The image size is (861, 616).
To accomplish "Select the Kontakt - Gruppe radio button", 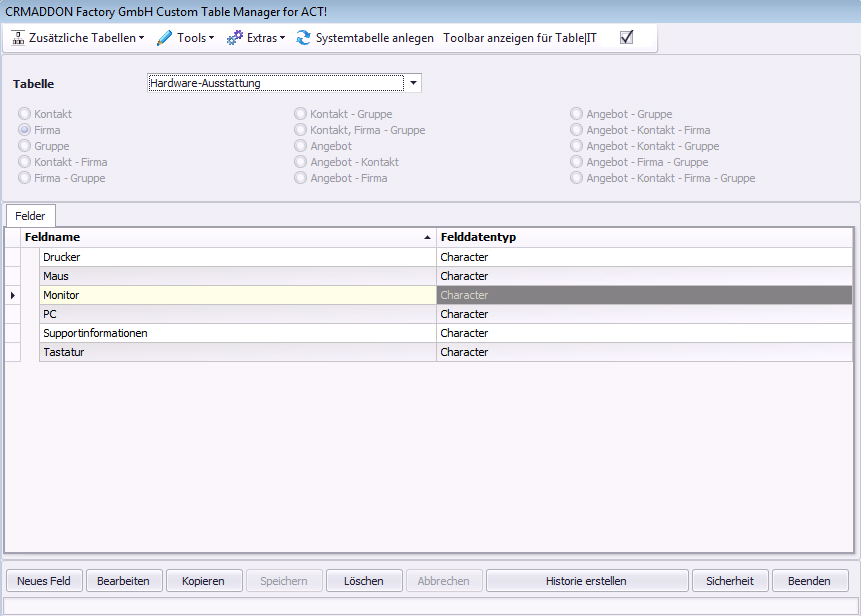I will (x=300, y=114).
